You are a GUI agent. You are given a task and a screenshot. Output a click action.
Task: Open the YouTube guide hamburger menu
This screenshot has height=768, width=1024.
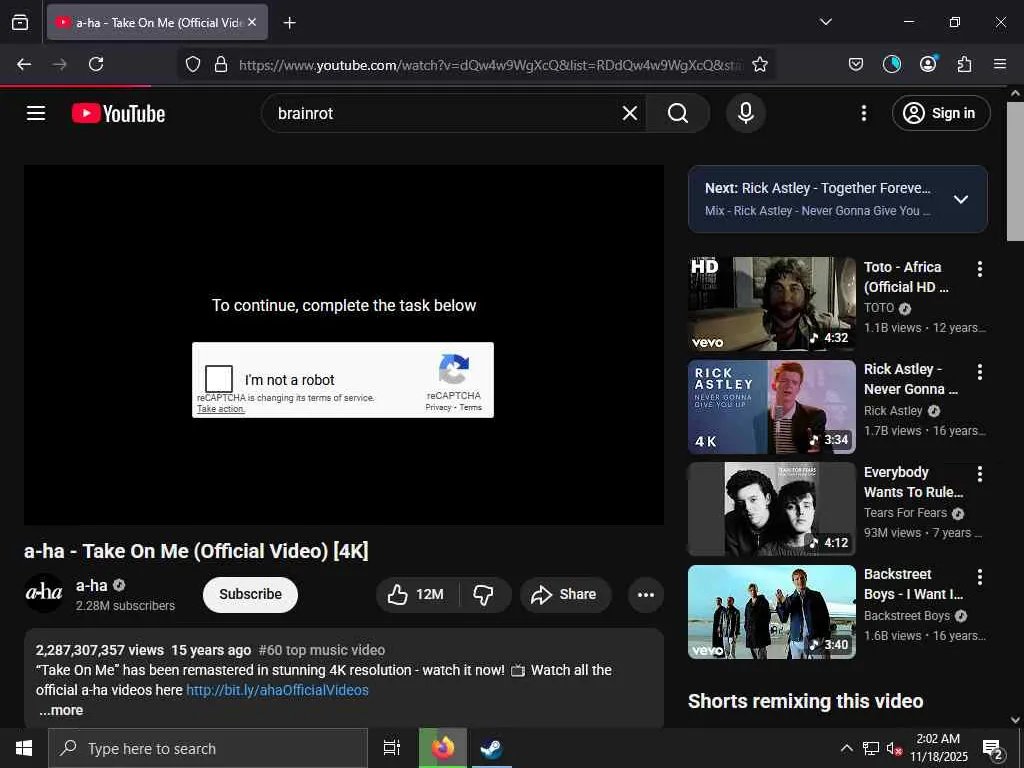(x=36, y=113)
